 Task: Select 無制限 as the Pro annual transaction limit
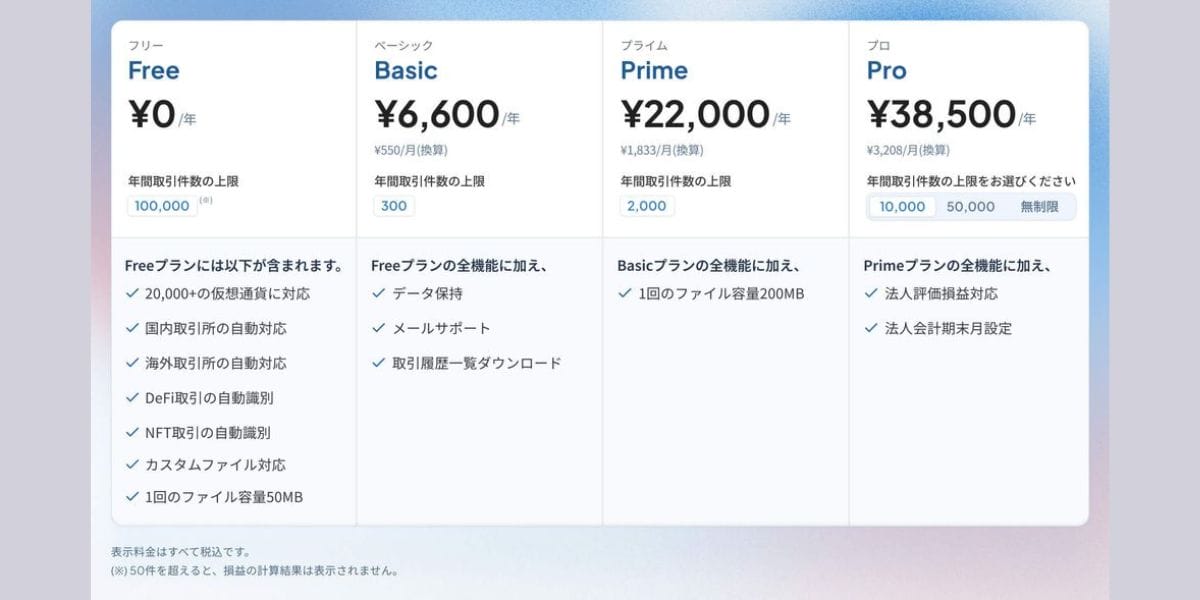click(1040, 206)
